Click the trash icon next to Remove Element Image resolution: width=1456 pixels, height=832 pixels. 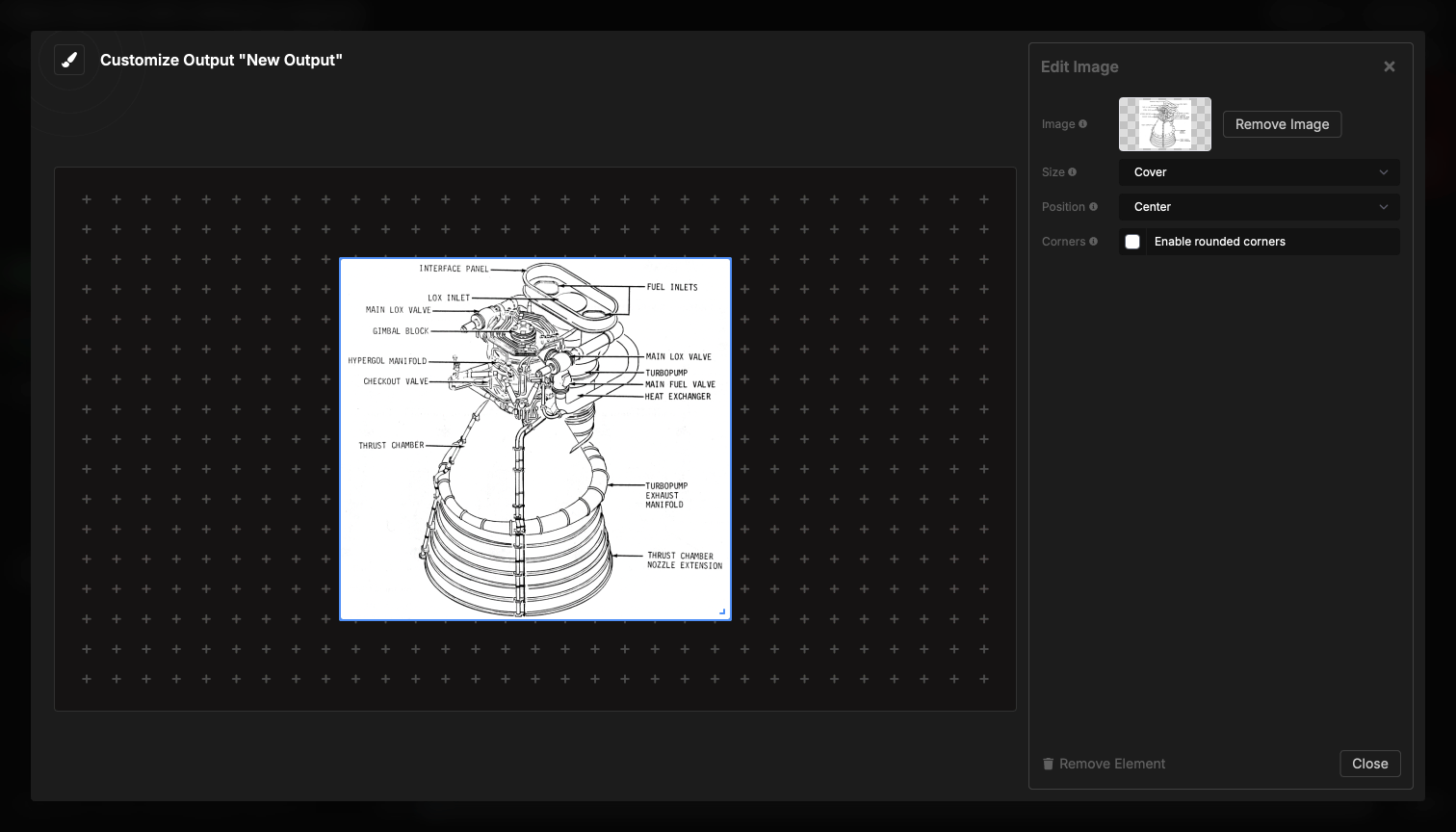(1049, 764)
